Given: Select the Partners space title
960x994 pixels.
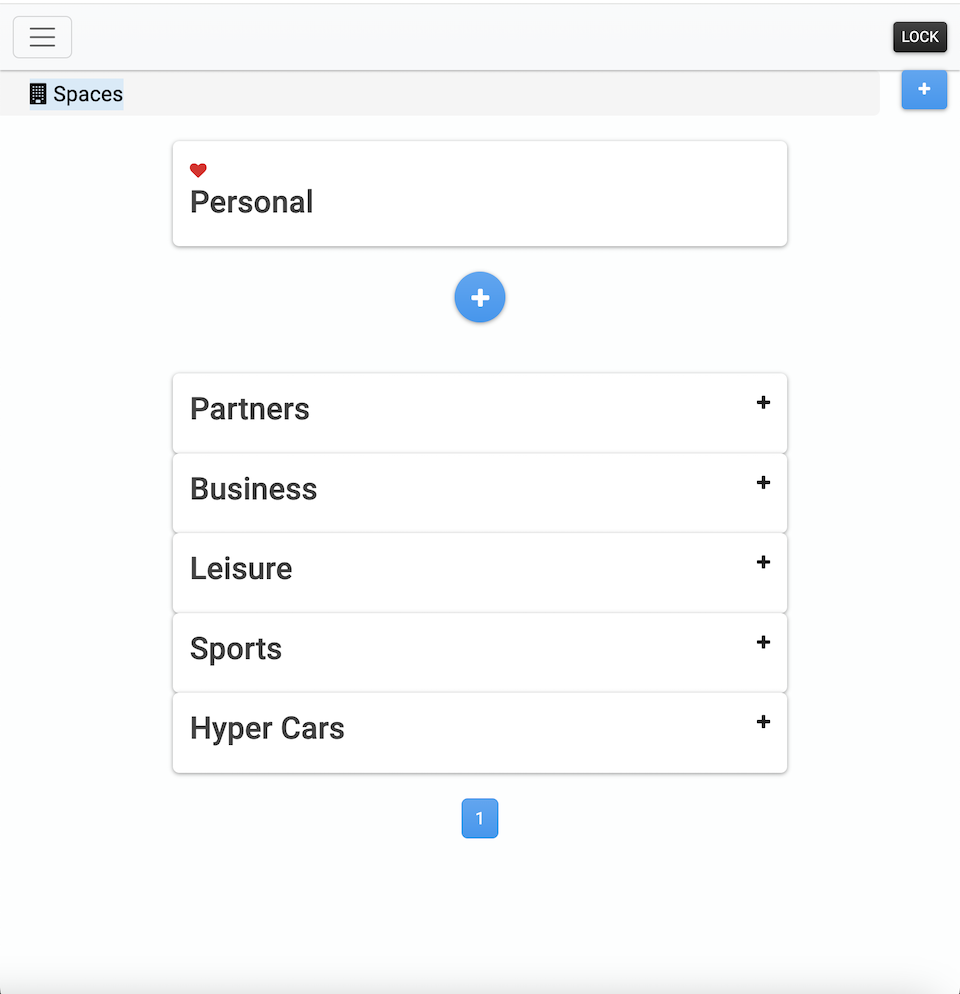Looking at the screenshot, I should pyautogui.click(x=250, y=409).
